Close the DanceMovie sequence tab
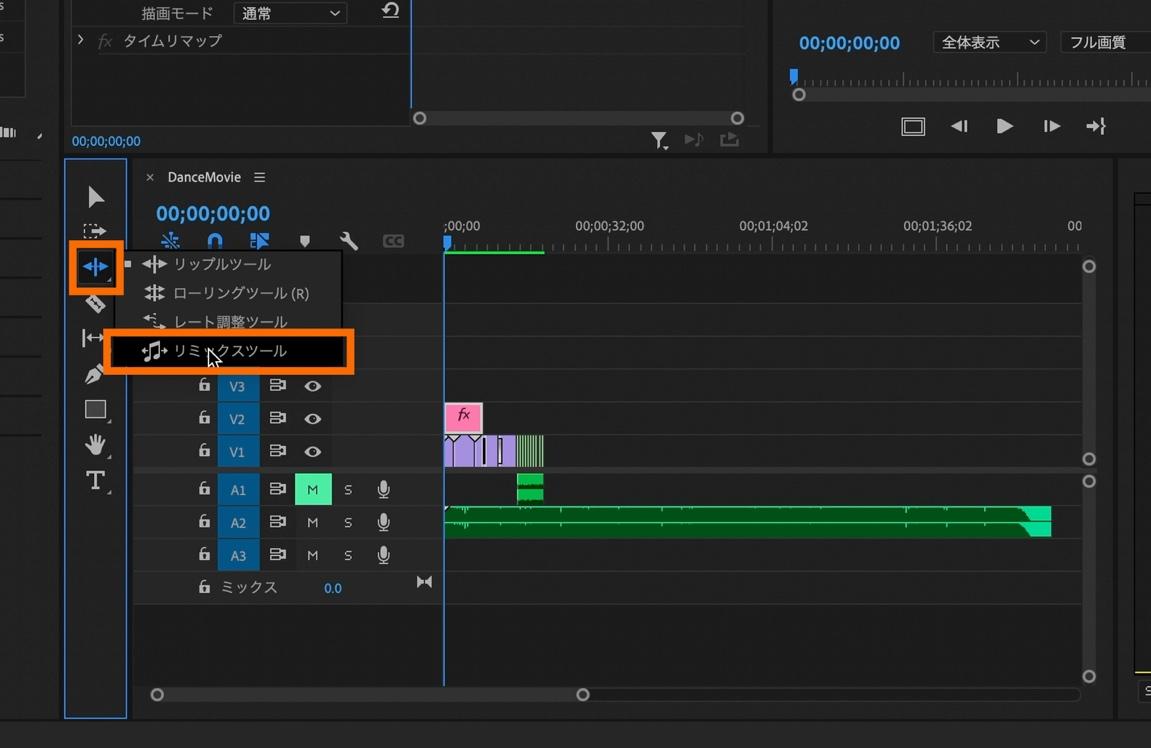The width and height of the screenshot is (1151, 748). coord(150,178)
